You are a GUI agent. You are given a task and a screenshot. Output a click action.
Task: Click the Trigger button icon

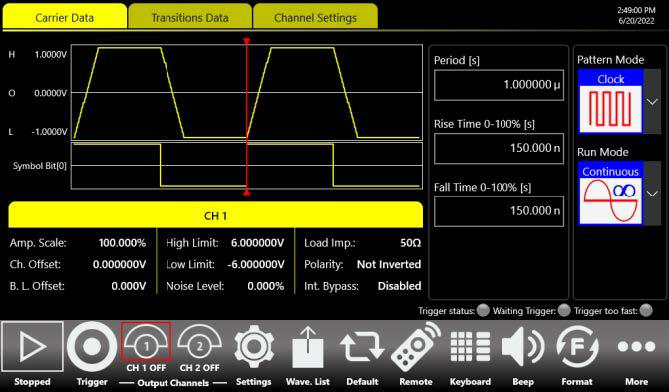click(92, 346)
